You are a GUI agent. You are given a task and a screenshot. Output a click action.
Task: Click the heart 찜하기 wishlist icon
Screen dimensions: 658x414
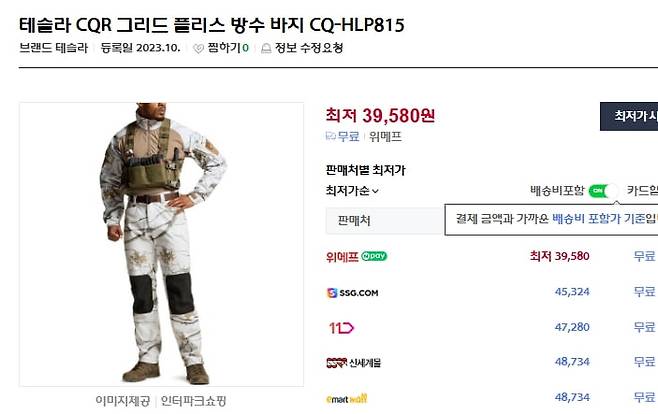click(x=198, y=49)
